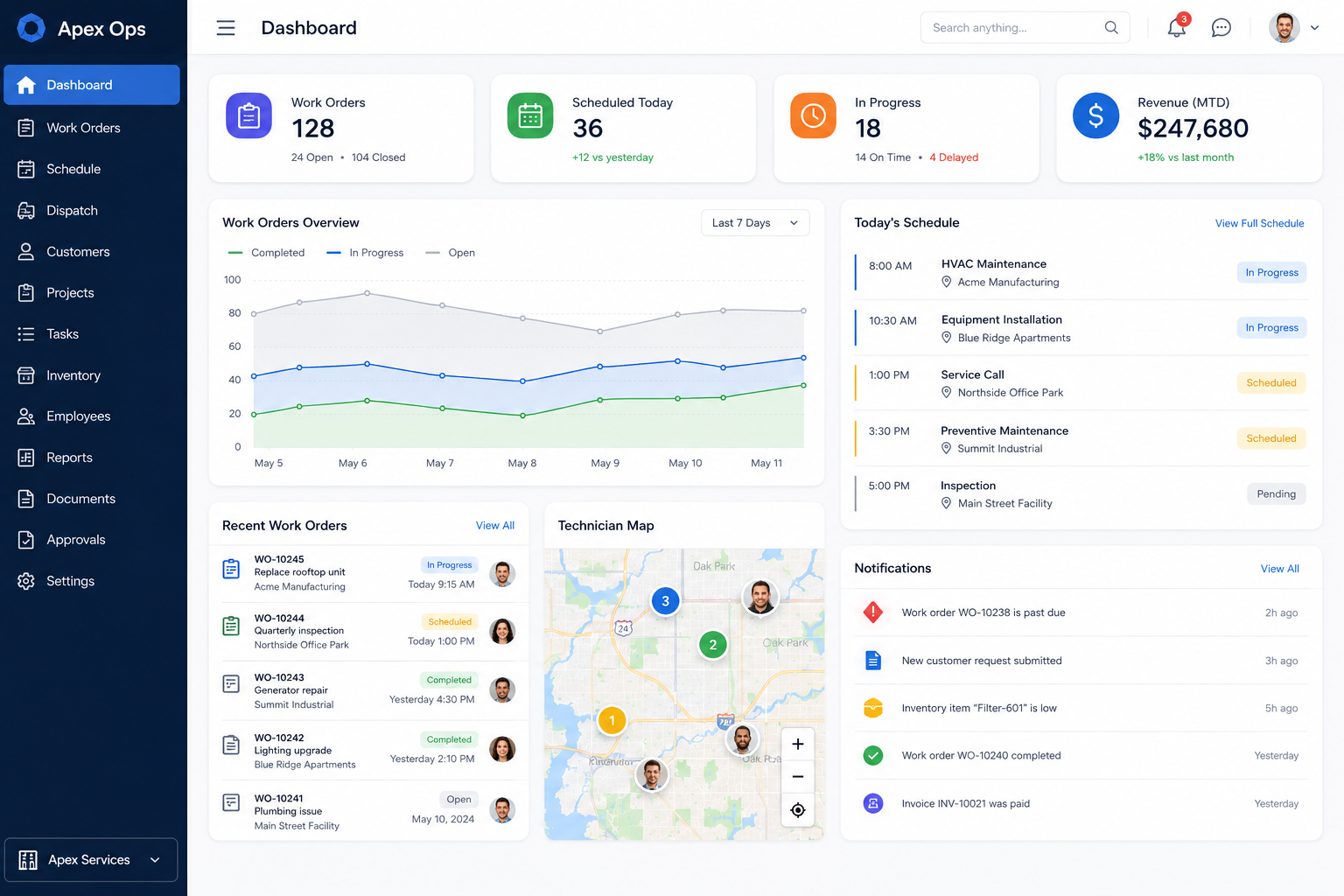Viewport: 1344px width, 896px height.
Task: Click the Apex Ops logo
Action: point(31,28)
